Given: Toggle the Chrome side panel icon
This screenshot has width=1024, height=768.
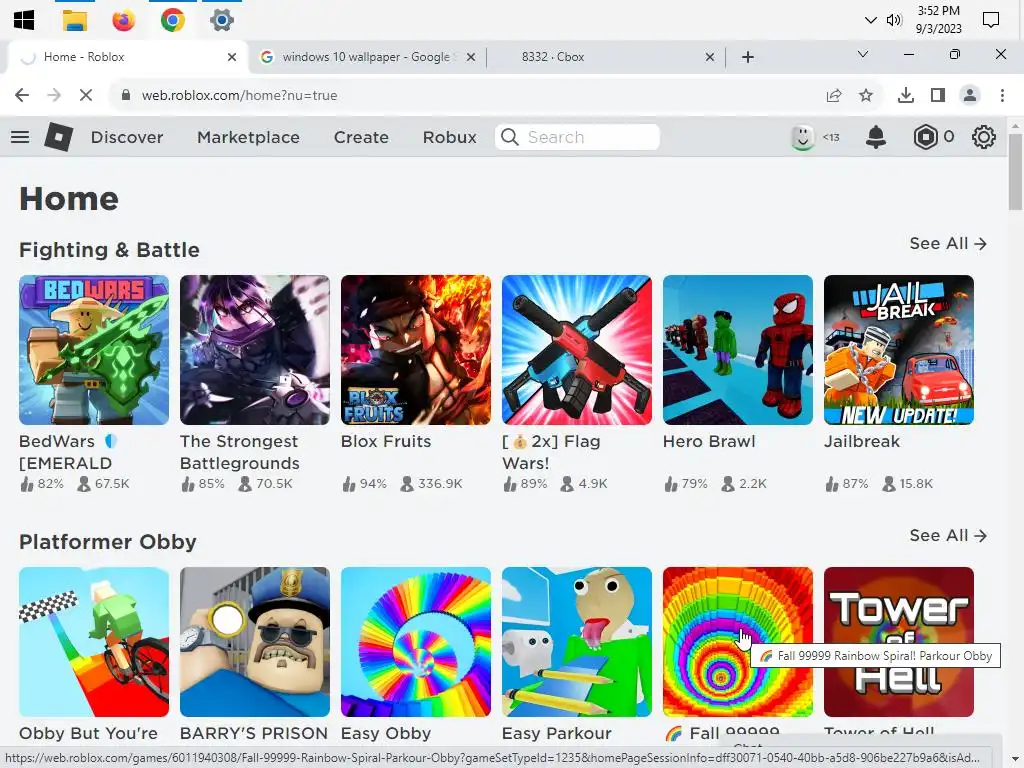Looking at the screenshot, I should pyautogui.click(x=938, y=95).
